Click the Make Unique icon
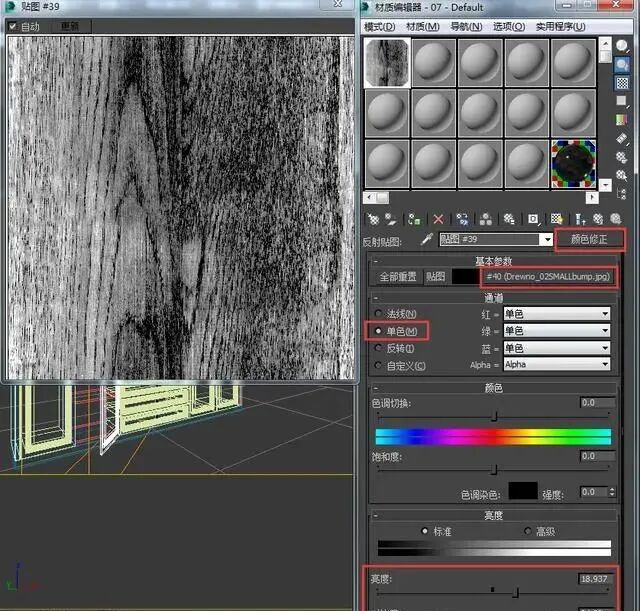This screenshot has height=611, width=640. click(x=485, y=219)
